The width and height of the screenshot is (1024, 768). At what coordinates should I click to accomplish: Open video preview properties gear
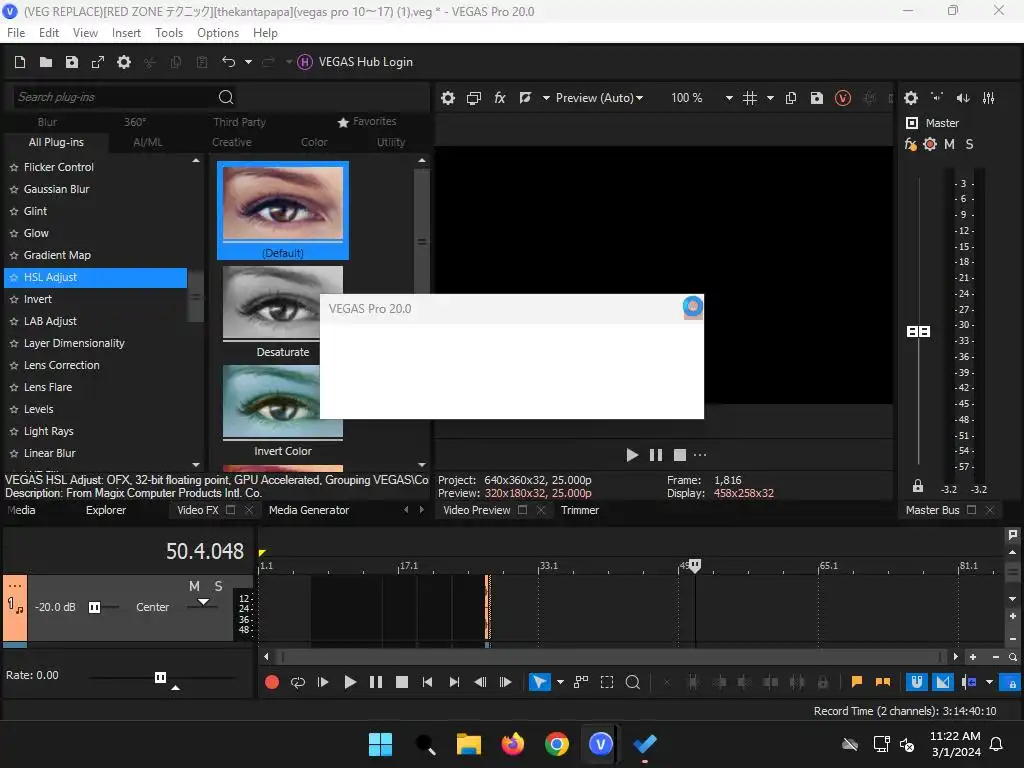[448, 98]
